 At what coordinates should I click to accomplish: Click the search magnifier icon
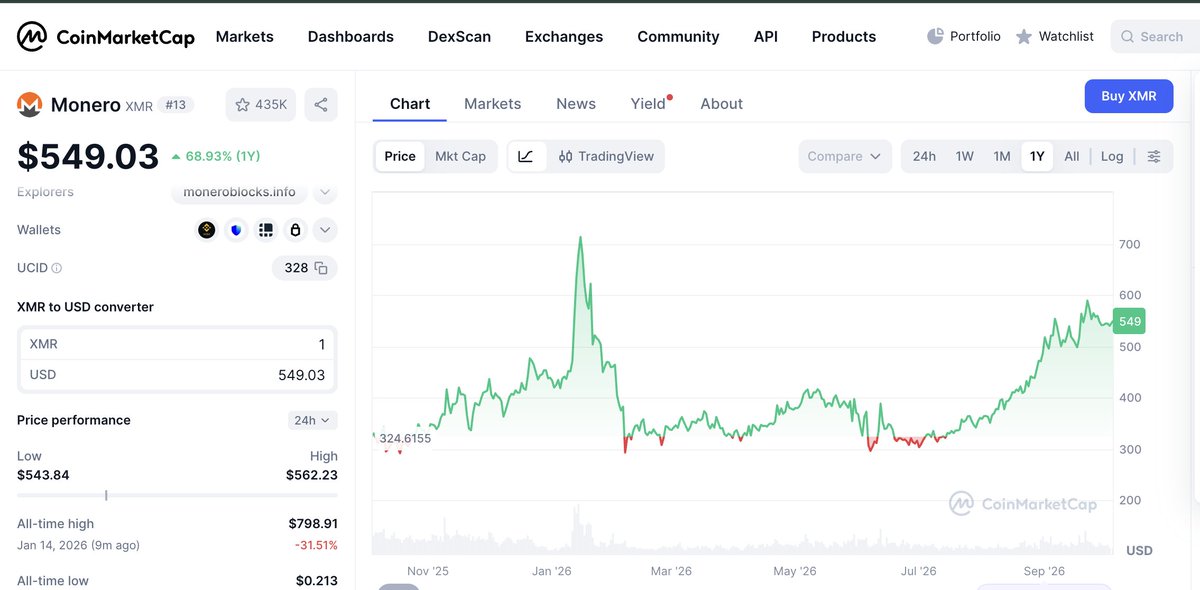[1128, 36]
